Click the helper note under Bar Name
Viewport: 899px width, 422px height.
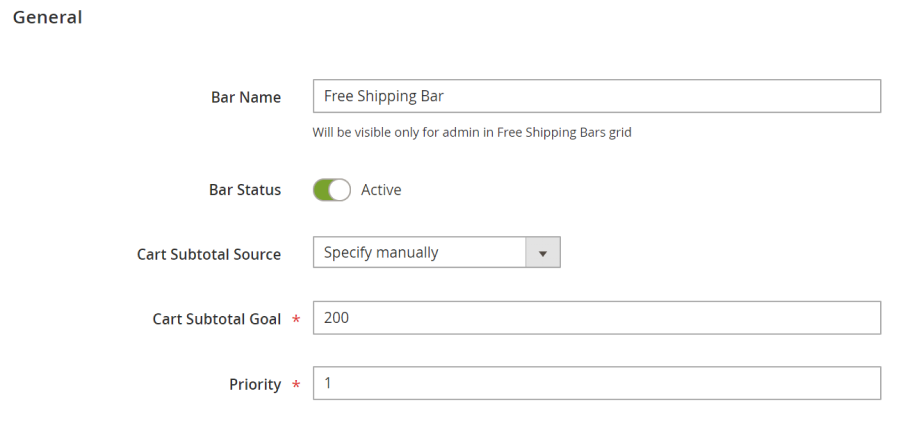click(472, 132)
